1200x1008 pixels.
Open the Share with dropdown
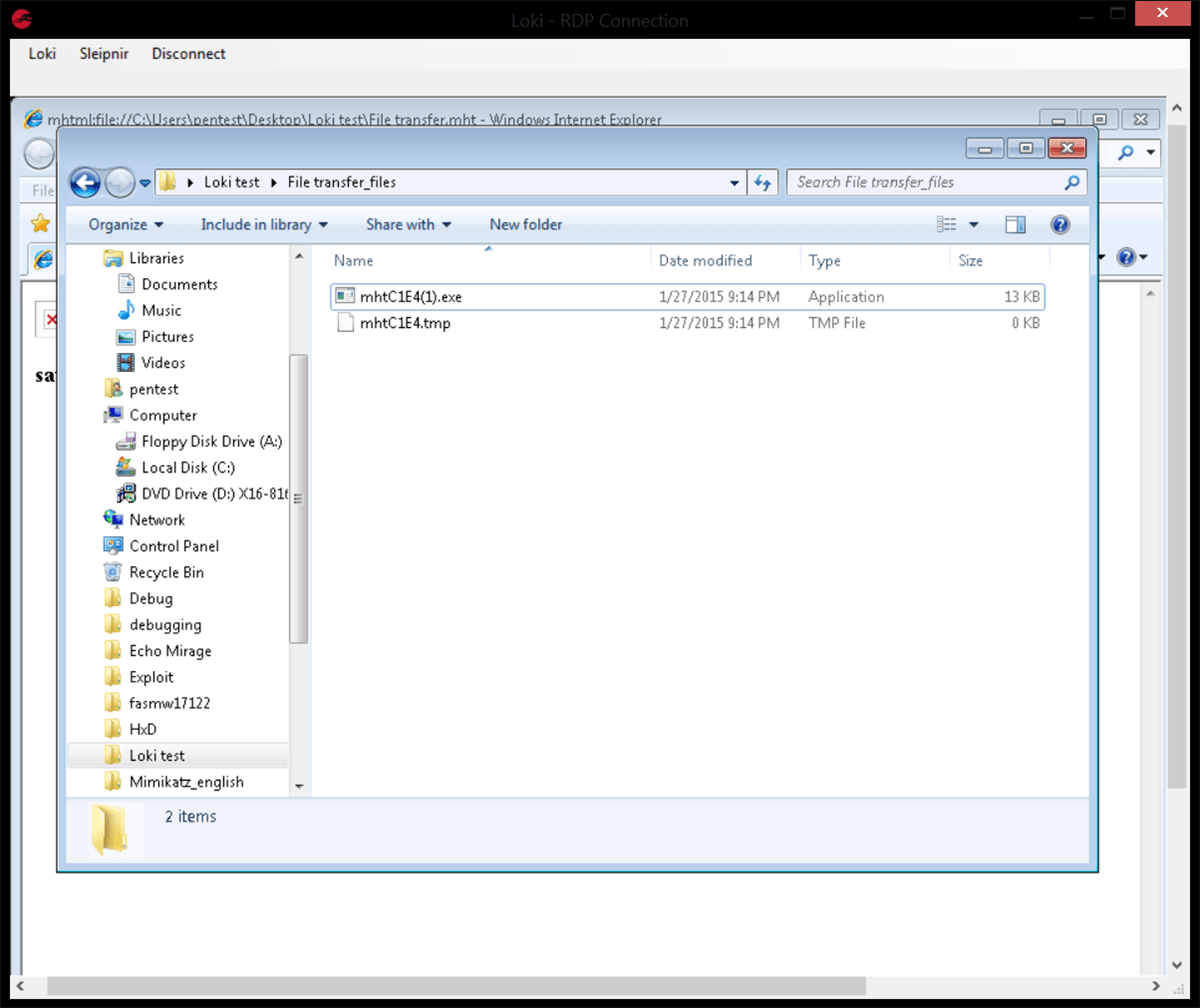coord(408,225)
